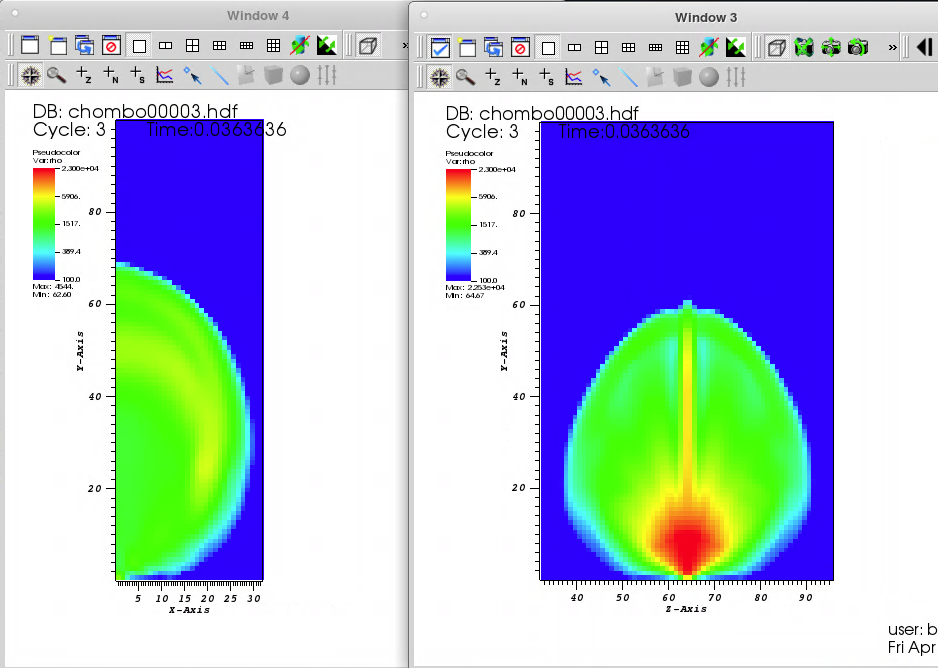Add a new window from Window 3 toolbar
938x668 pixels.
[467, 47]
